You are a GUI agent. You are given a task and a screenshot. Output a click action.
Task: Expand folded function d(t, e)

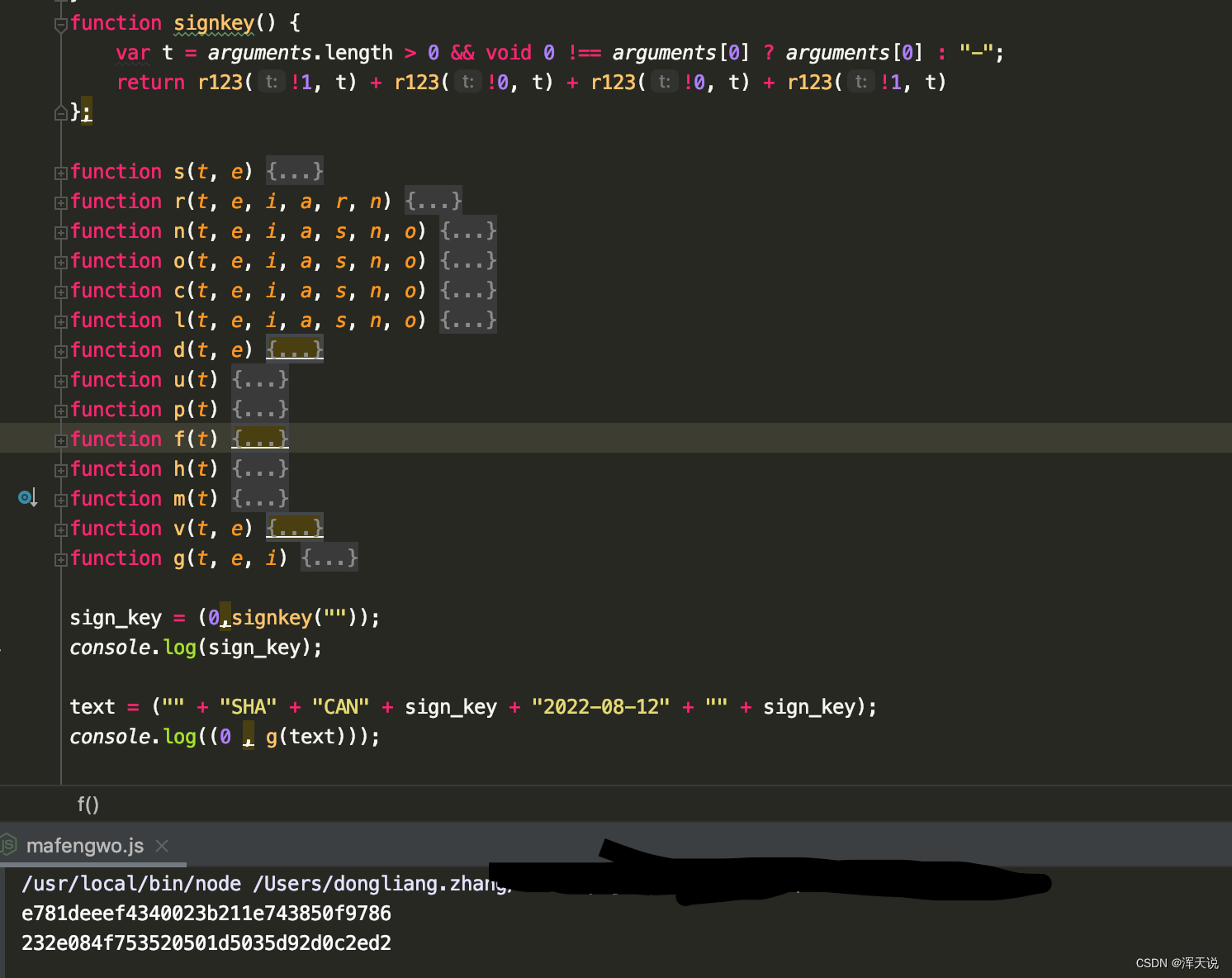pos(60,351)
